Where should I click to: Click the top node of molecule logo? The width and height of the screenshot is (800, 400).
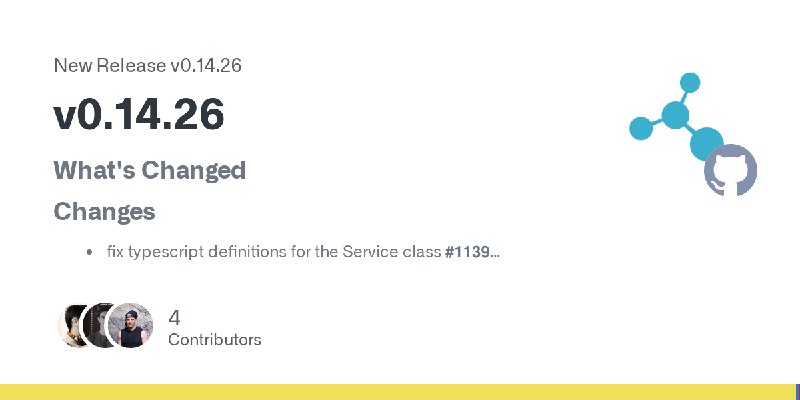pyautogui.click(x=690, y=83)
